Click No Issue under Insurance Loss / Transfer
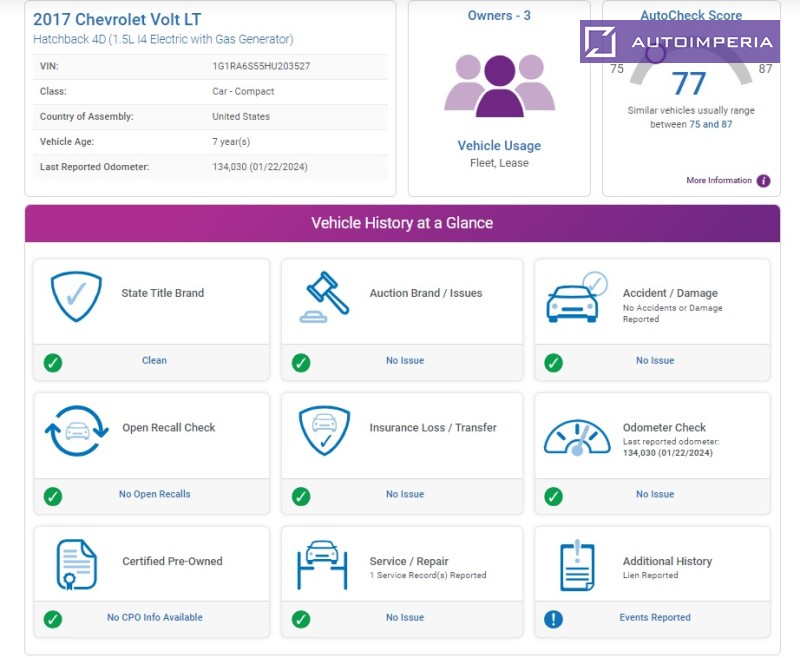Screen dimensions: 800x658 pyautogui.click(x=405, y=494)
